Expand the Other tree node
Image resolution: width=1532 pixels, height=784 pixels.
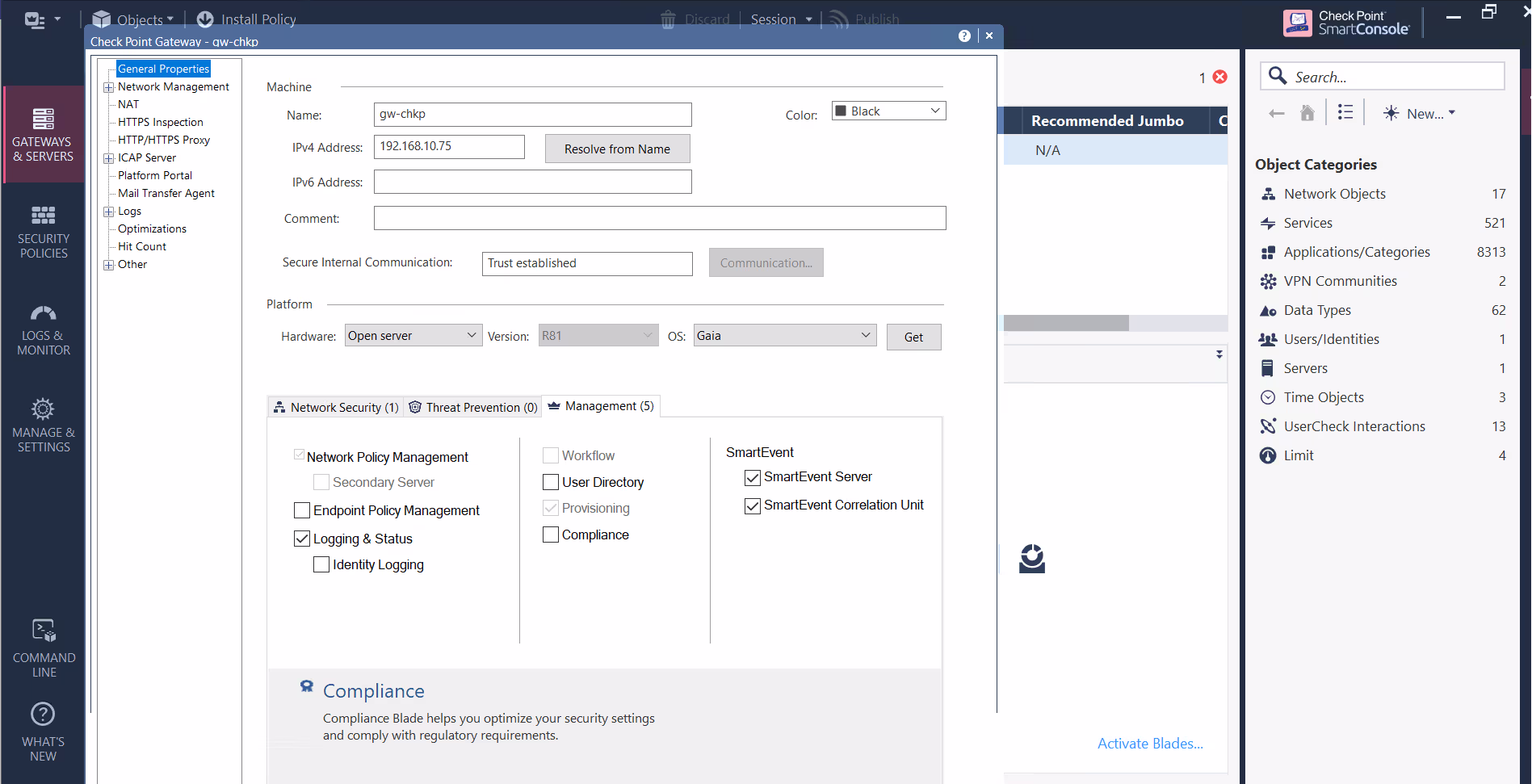pos(108,265)
